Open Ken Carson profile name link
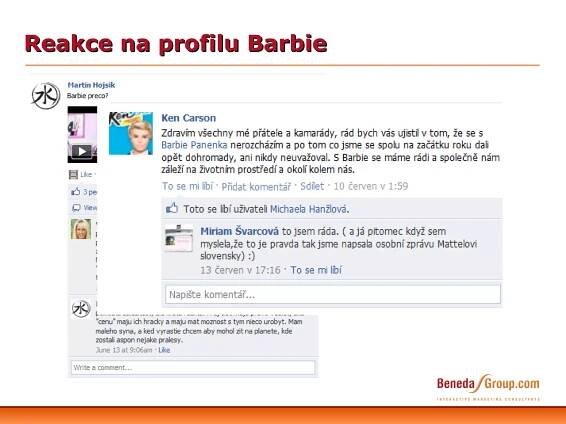Screen dimensions: 566x424 point(188,118)
